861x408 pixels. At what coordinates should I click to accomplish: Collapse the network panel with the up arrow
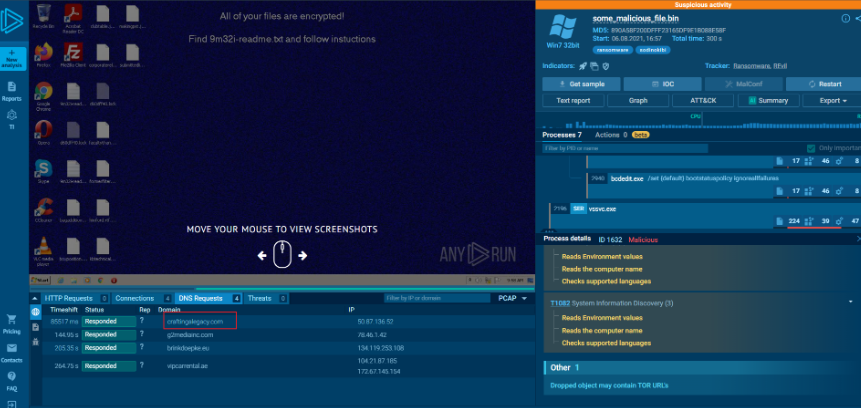click(35, 298)
